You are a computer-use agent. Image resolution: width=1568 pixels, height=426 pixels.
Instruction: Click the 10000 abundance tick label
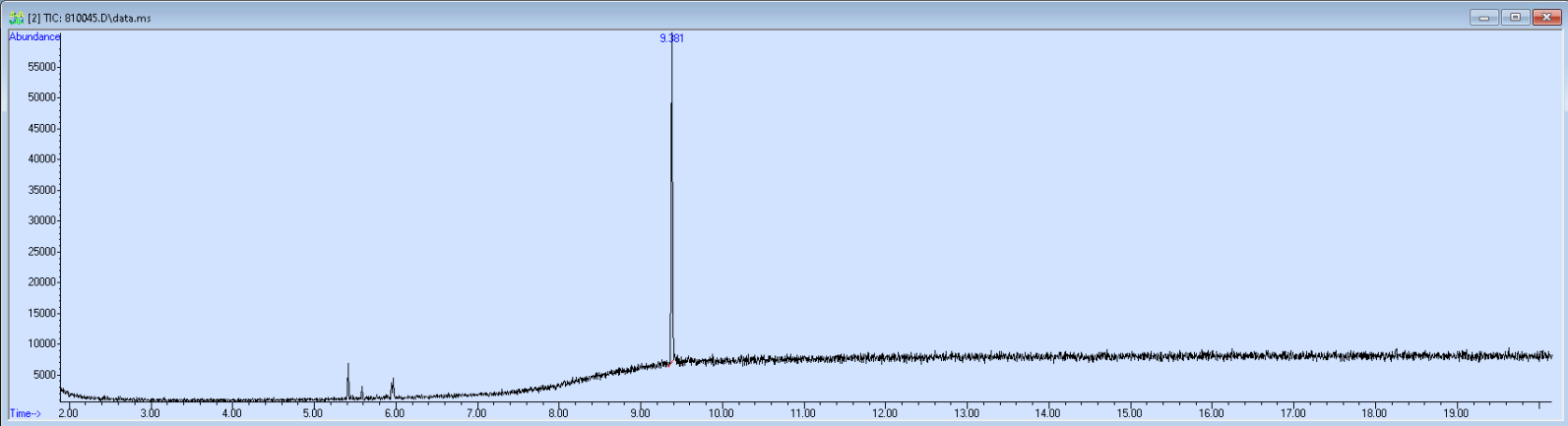[41, 344]
